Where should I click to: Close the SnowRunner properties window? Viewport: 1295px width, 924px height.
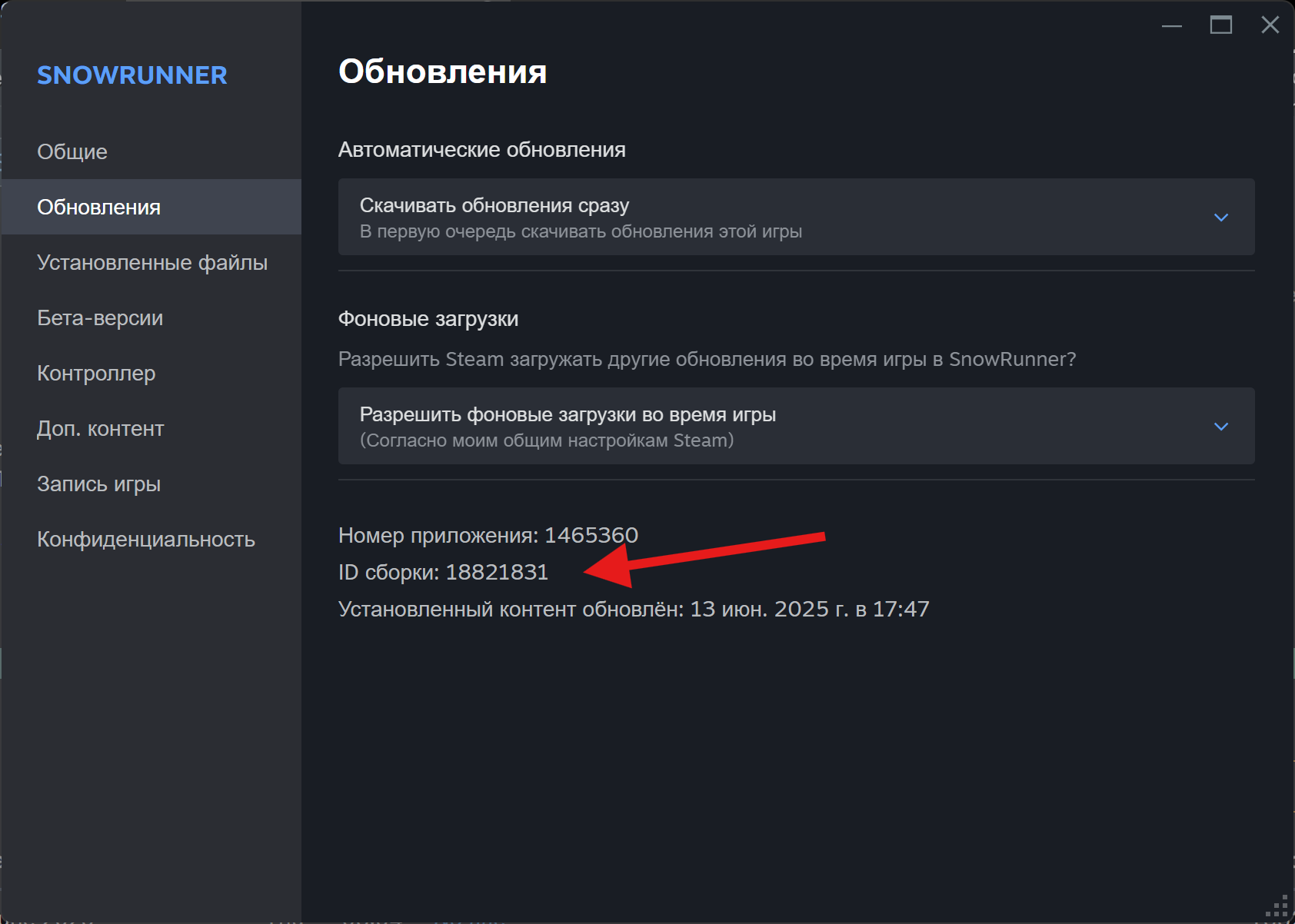[1270, 25]
